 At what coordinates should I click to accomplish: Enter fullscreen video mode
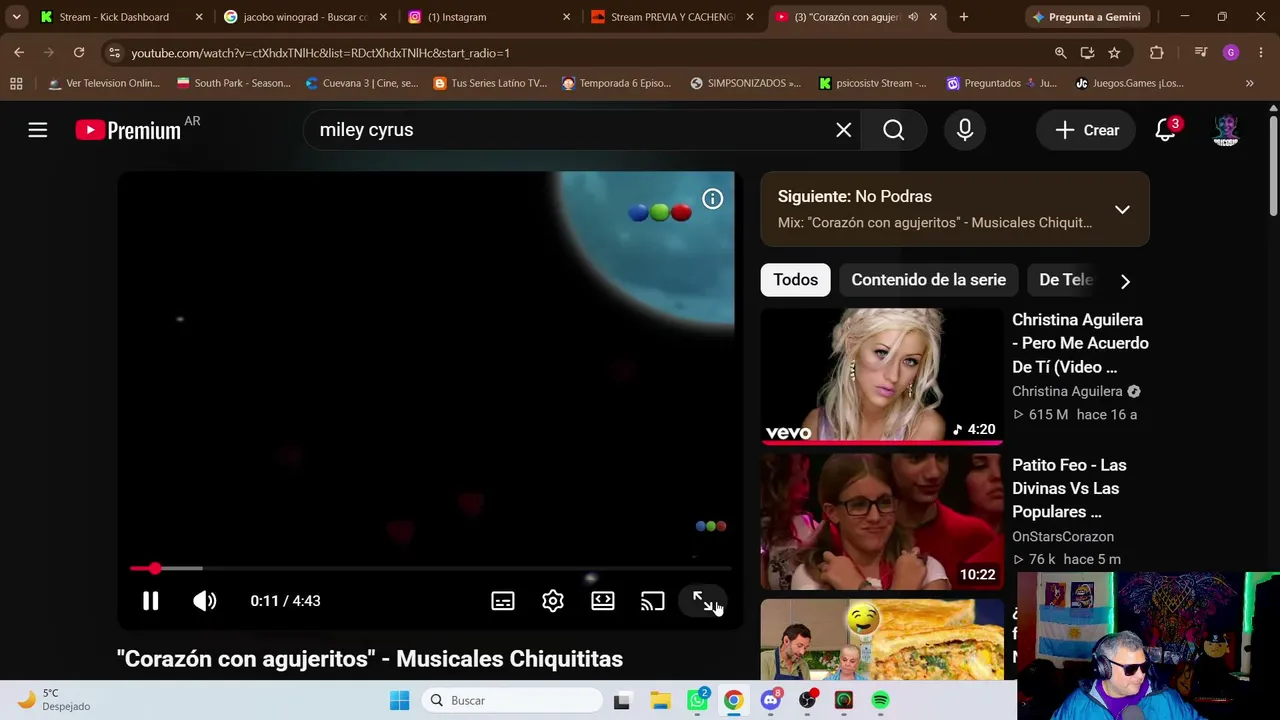(703, 601)
